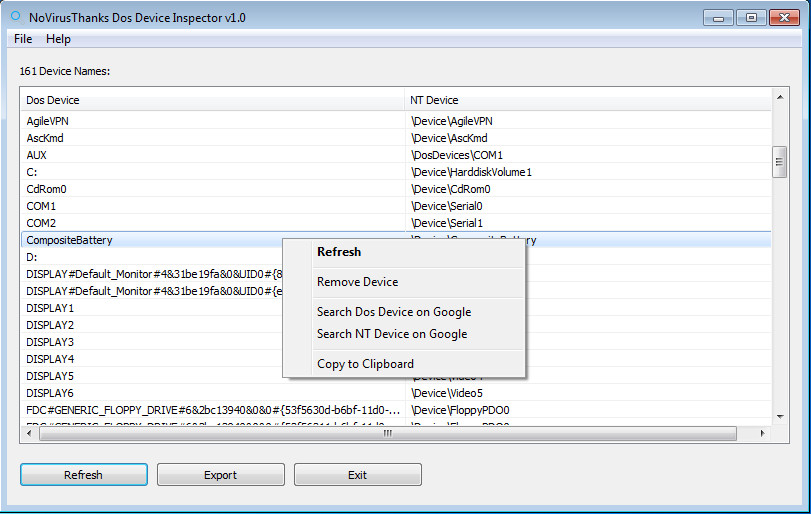
Task: Select the COM1 row
Action: [396, 206]
